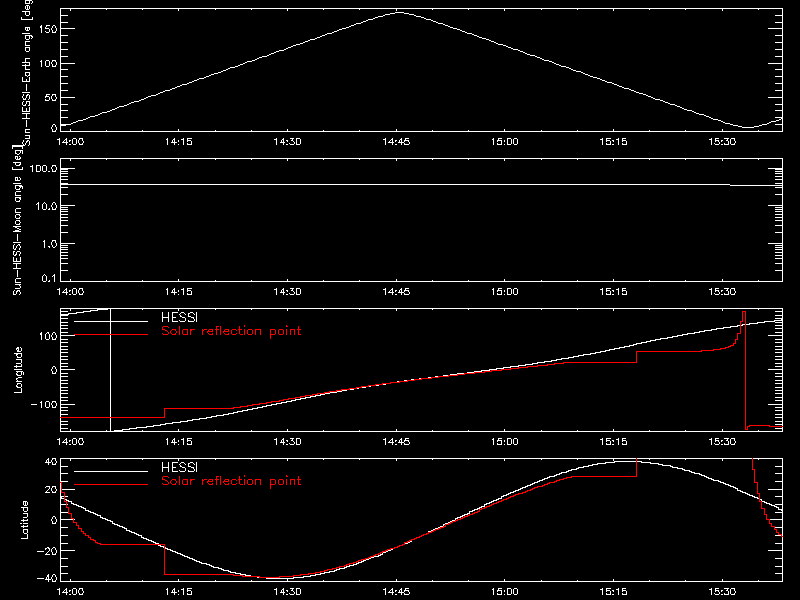Image resolution: width=800 pixels, height=600 pixels.
Task: Click 15:15 time label under Latitude plot
Action: [613, 592]
